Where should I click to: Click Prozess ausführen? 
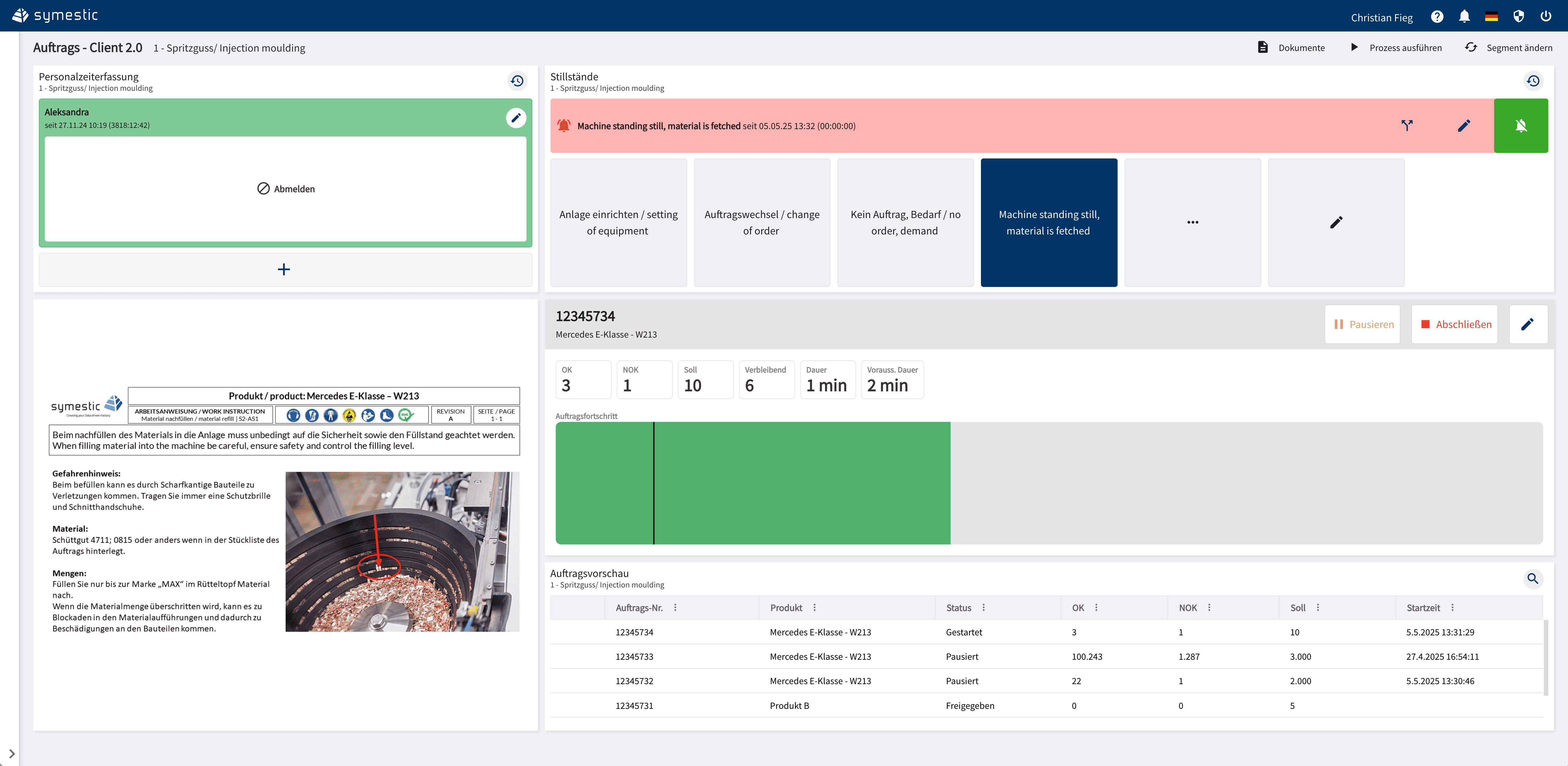point(1396,48)
